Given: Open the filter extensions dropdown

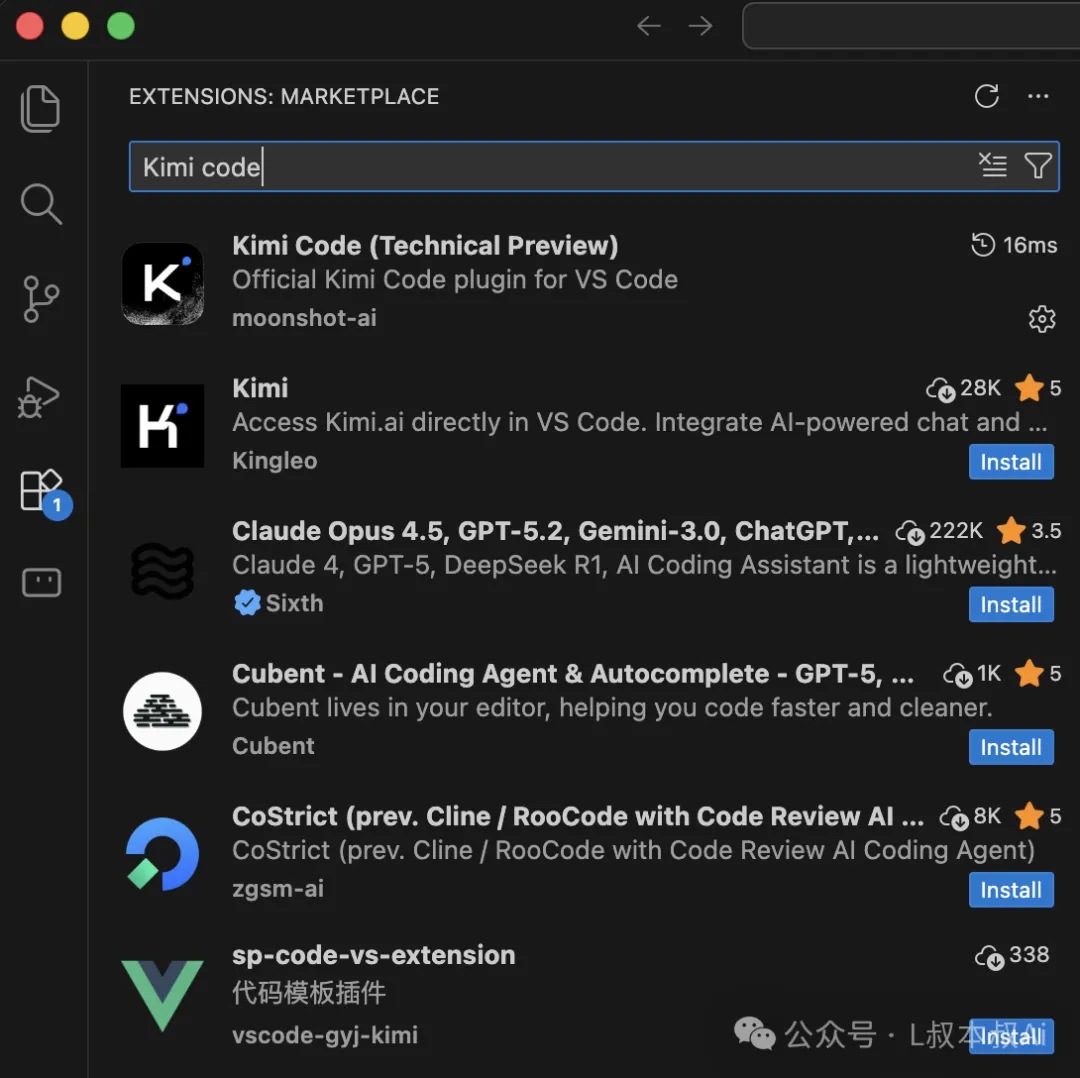Looking at the screenshot, I should point(1037,165).
